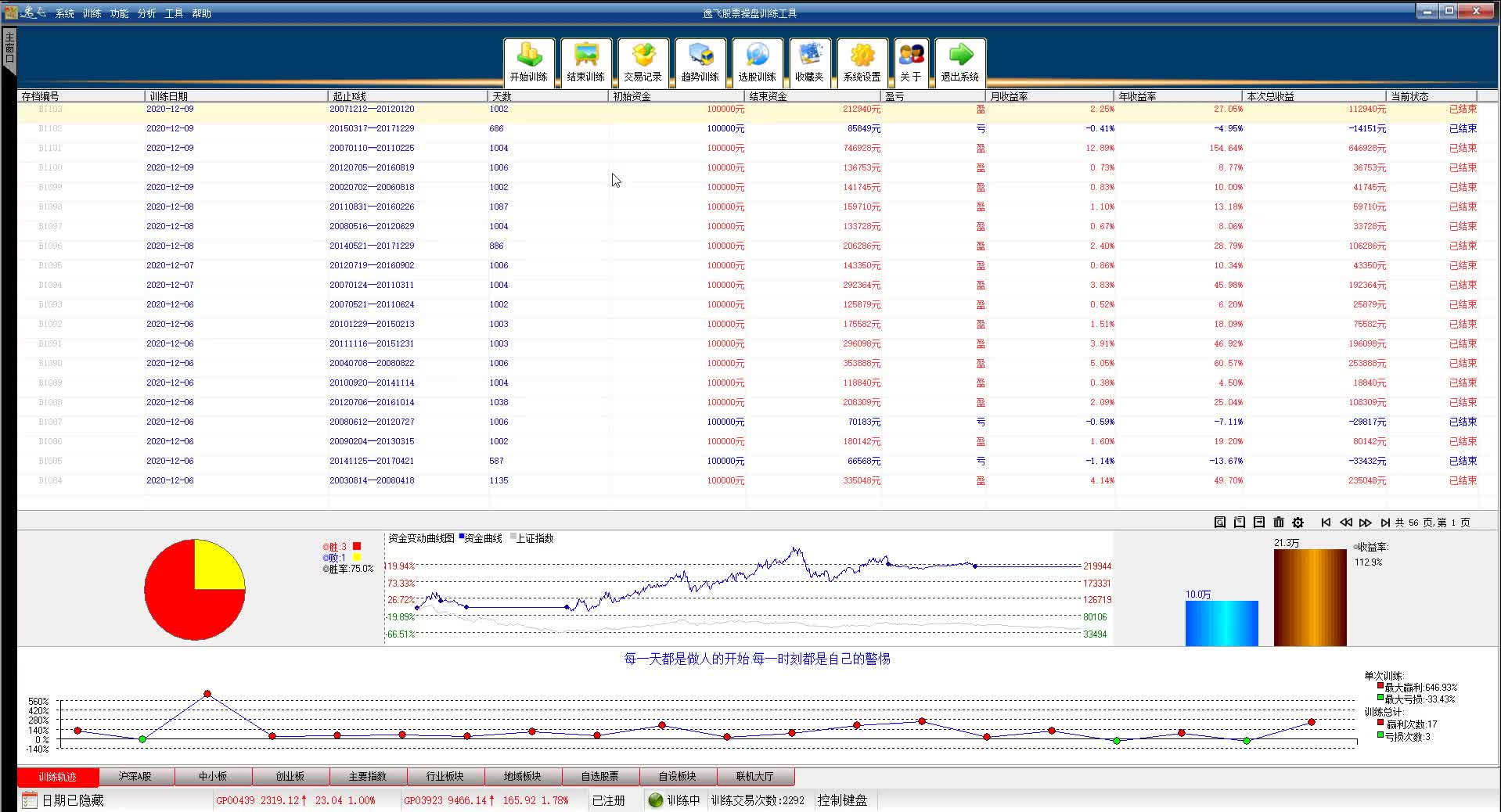This screenshot has height=812, width=1501.
Task: Sort by the 年收益率 column header
Action: (x=1179, y=96)
